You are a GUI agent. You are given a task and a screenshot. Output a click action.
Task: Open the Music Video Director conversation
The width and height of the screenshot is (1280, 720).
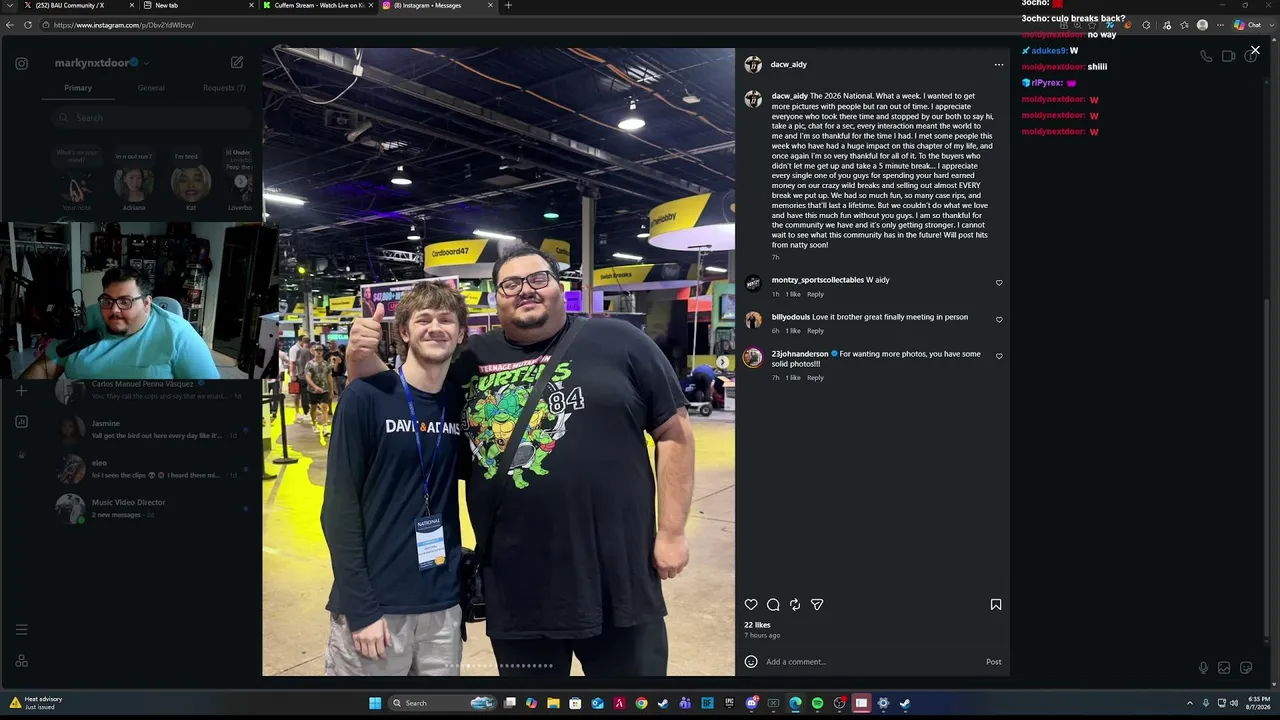pyautogui.click(x=152, y=508)
